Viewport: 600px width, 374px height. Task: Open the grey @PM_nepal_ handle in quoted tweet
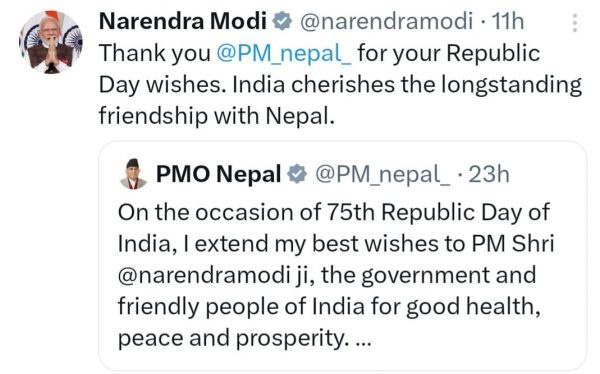tap(383, 175)
